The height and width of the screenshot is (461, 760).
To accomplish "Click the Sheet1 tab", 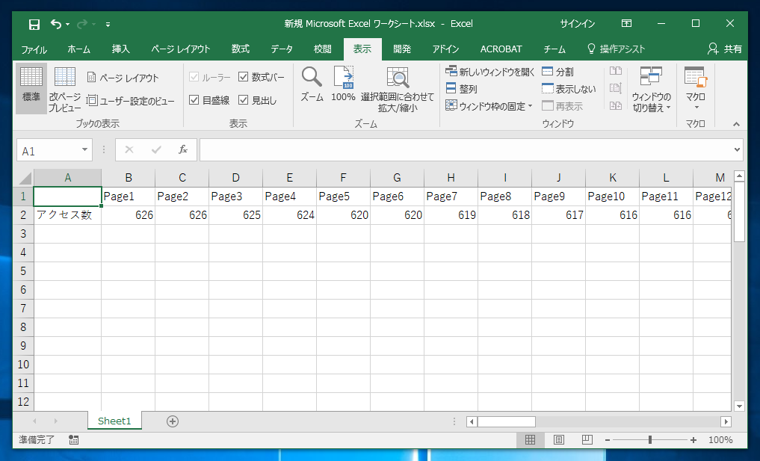I will pyautogui.click(x=114, y=421).
